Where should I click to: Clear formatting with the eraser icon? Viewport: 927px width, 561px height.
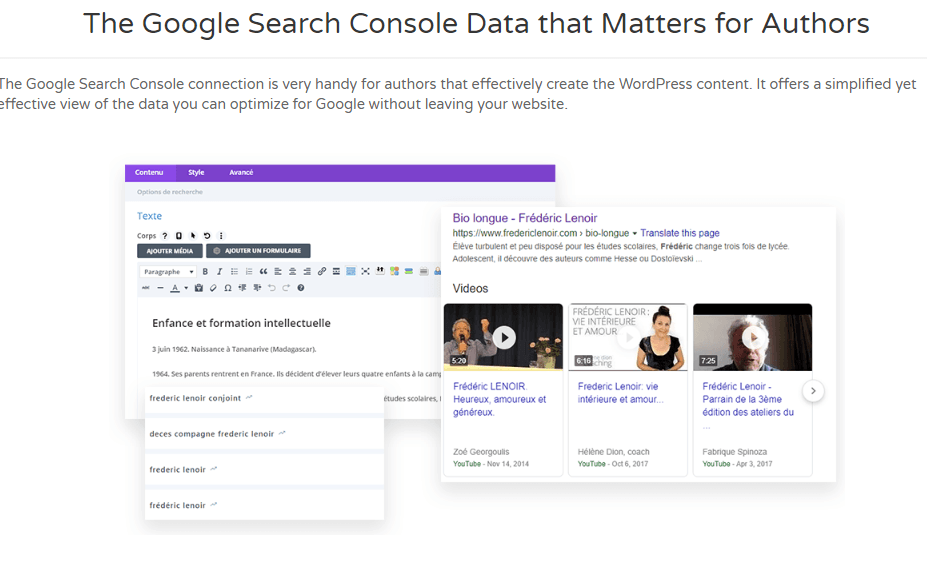coord(213,288)
